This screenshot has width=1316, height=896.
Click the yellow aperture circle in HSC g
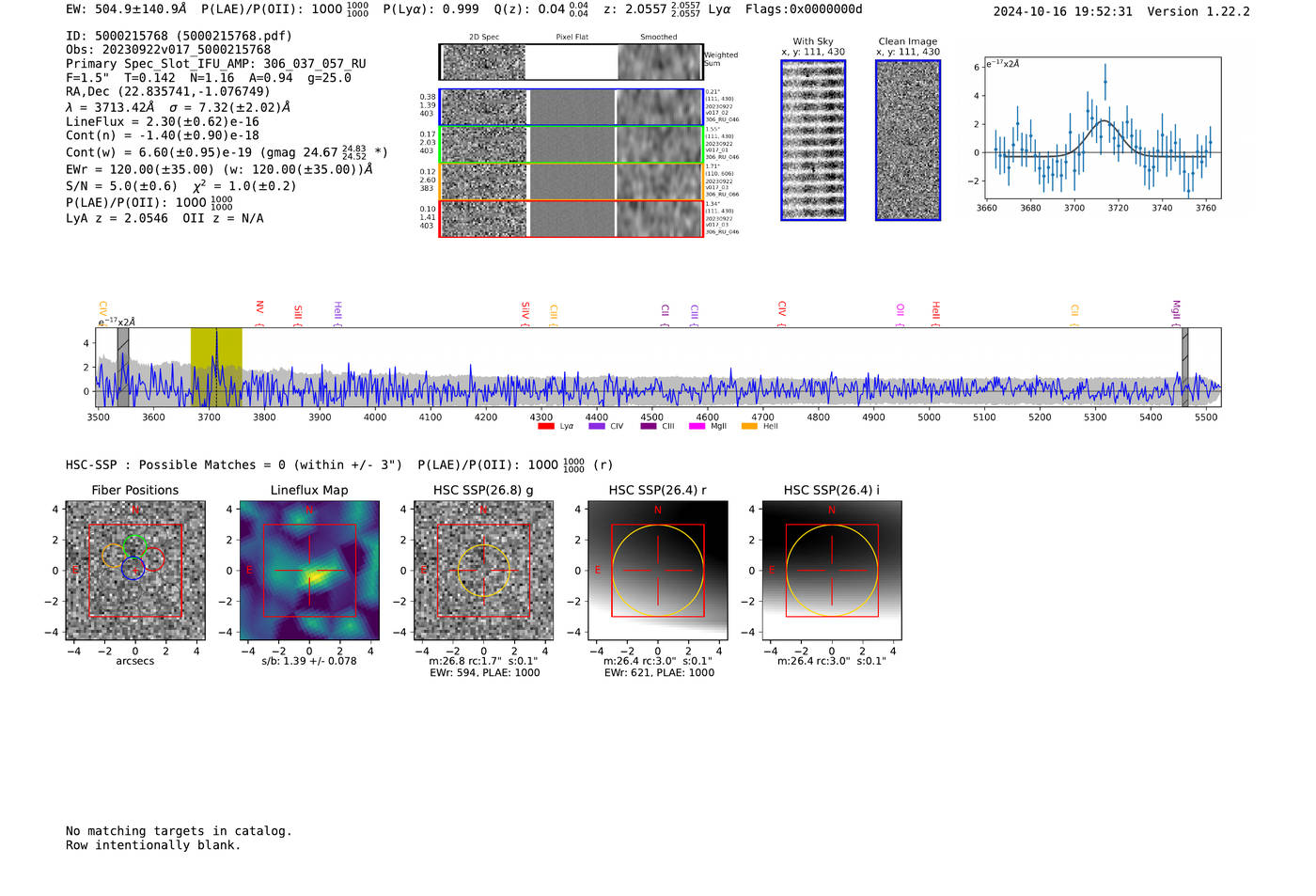483,570
